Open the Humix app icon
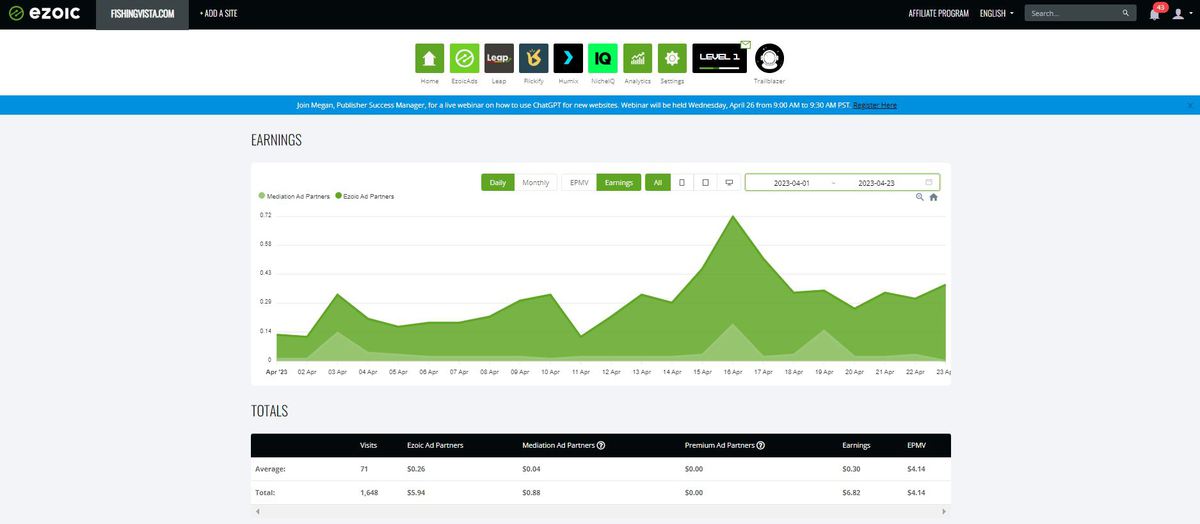 (568, 57)
